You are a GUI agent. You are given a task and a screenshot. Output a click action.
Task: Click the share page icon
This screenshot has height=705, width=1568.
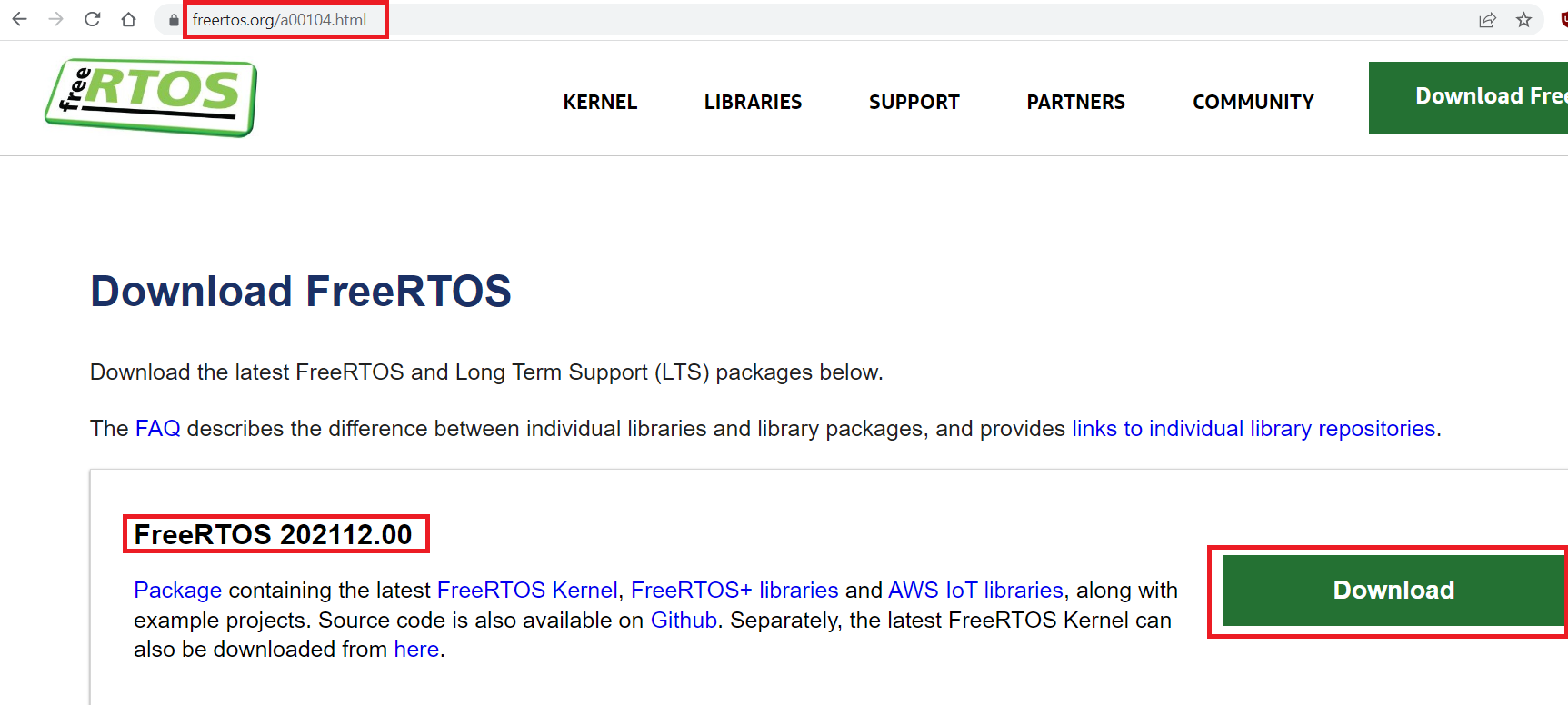pos(1487,20)
